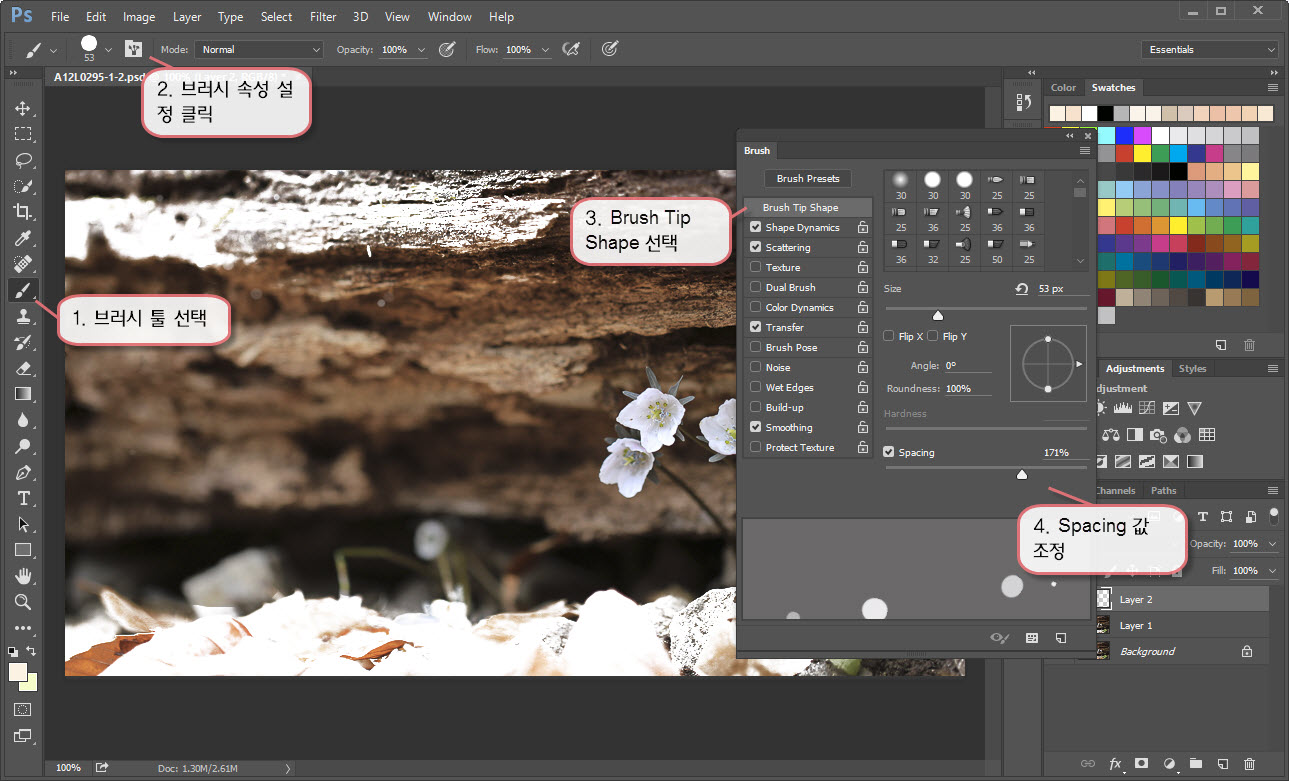Click the Angle input field
The width and height of the screenshot is (1289, 781).
click(968, 366)
